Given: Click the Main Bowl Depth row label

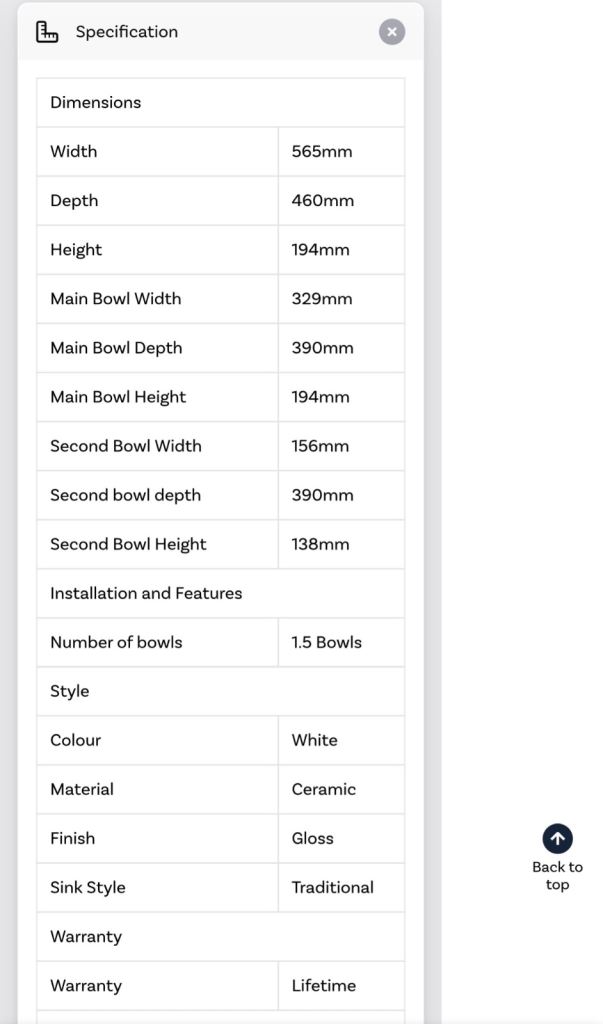Looking at the screenshot, I should 116,348.
